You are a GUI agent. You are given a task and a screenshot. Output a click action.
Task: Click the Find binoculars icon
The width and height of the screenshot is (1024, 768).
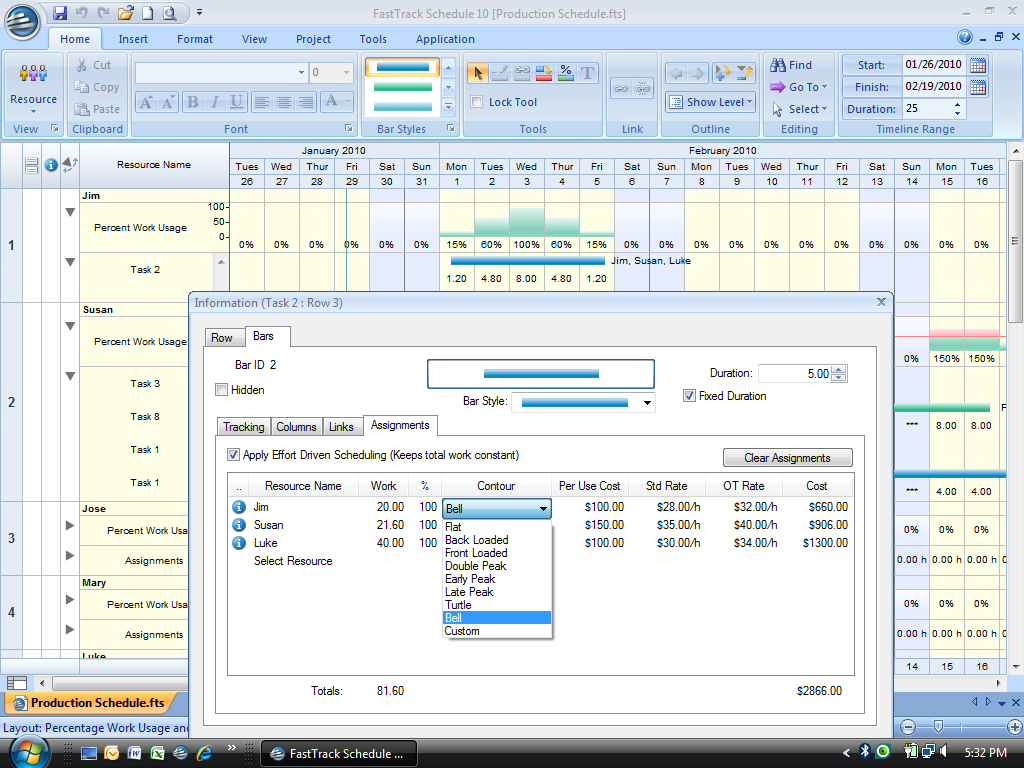point(778,65)
